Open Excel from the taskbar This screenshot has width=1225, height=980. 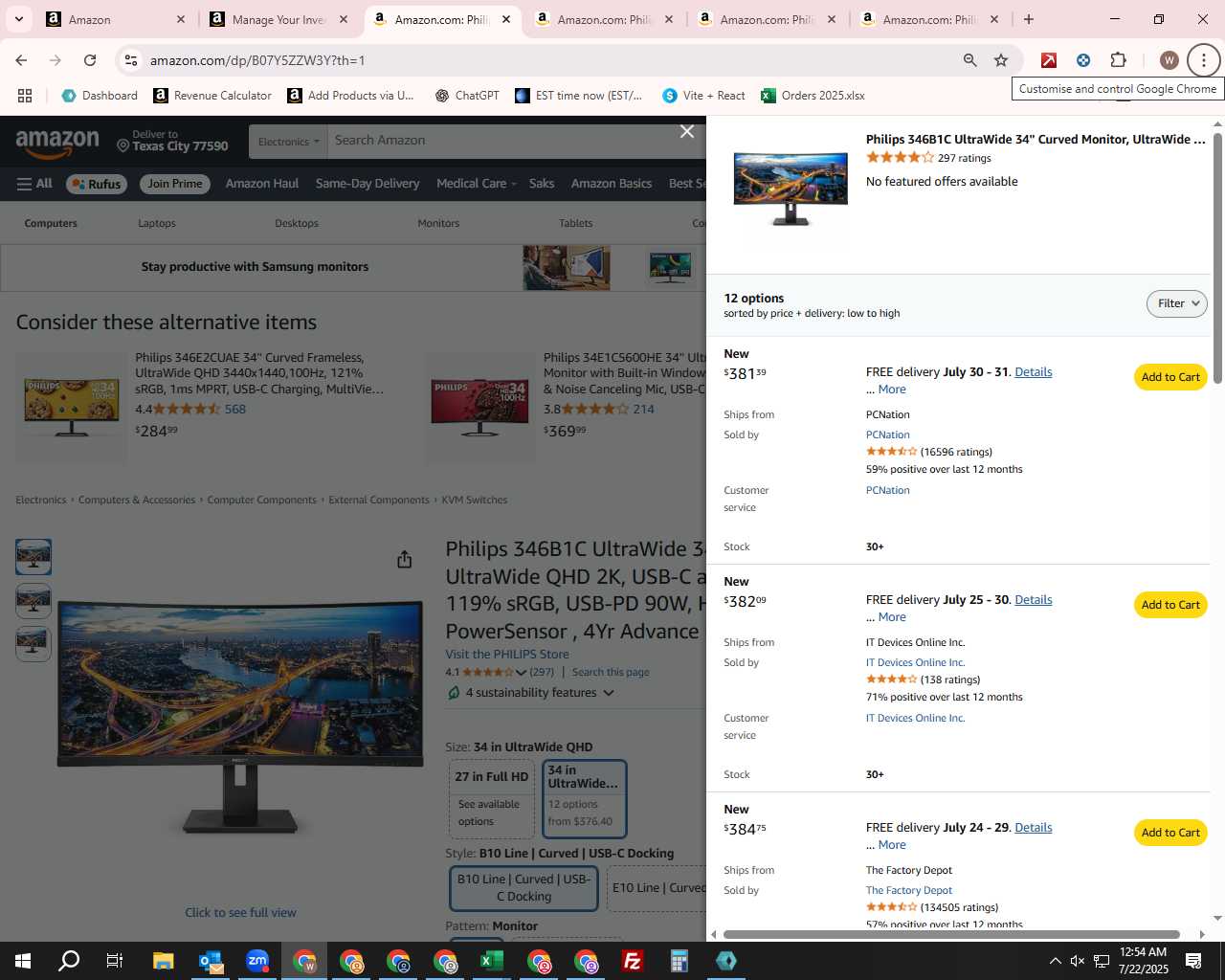[x=492, y=961]
